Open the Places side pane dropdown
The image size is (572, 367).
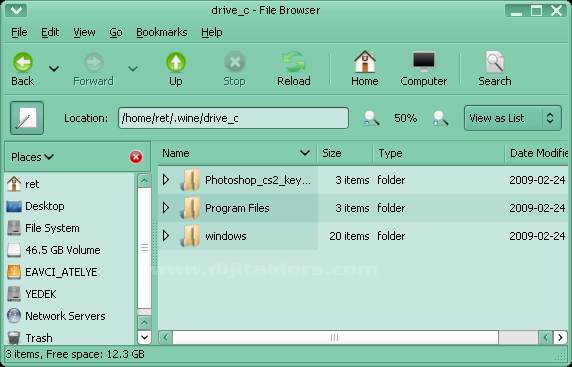coord(32,157)
